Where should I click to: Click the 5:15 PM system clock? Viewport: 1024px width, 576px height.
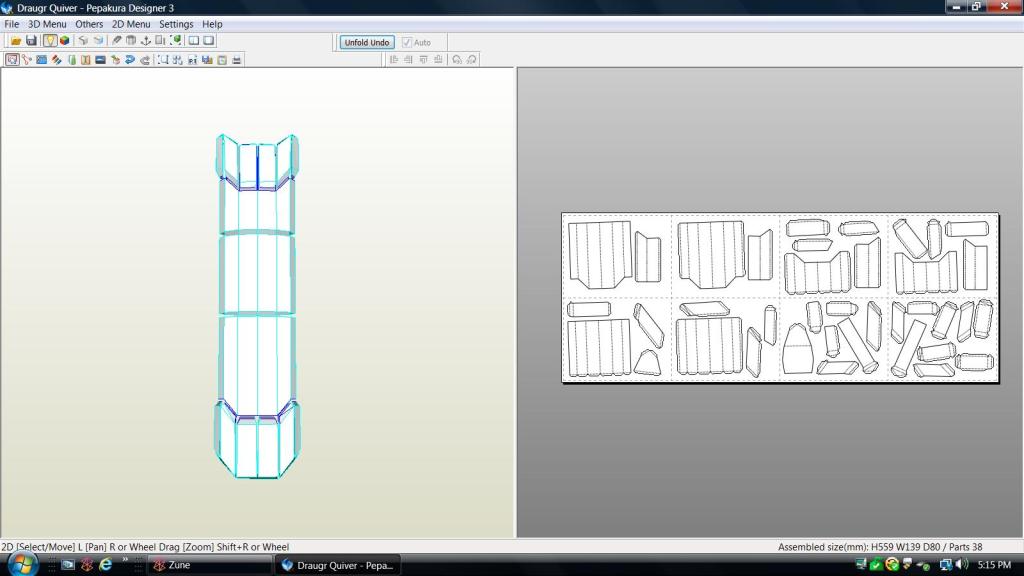click(x=994, y=565)
